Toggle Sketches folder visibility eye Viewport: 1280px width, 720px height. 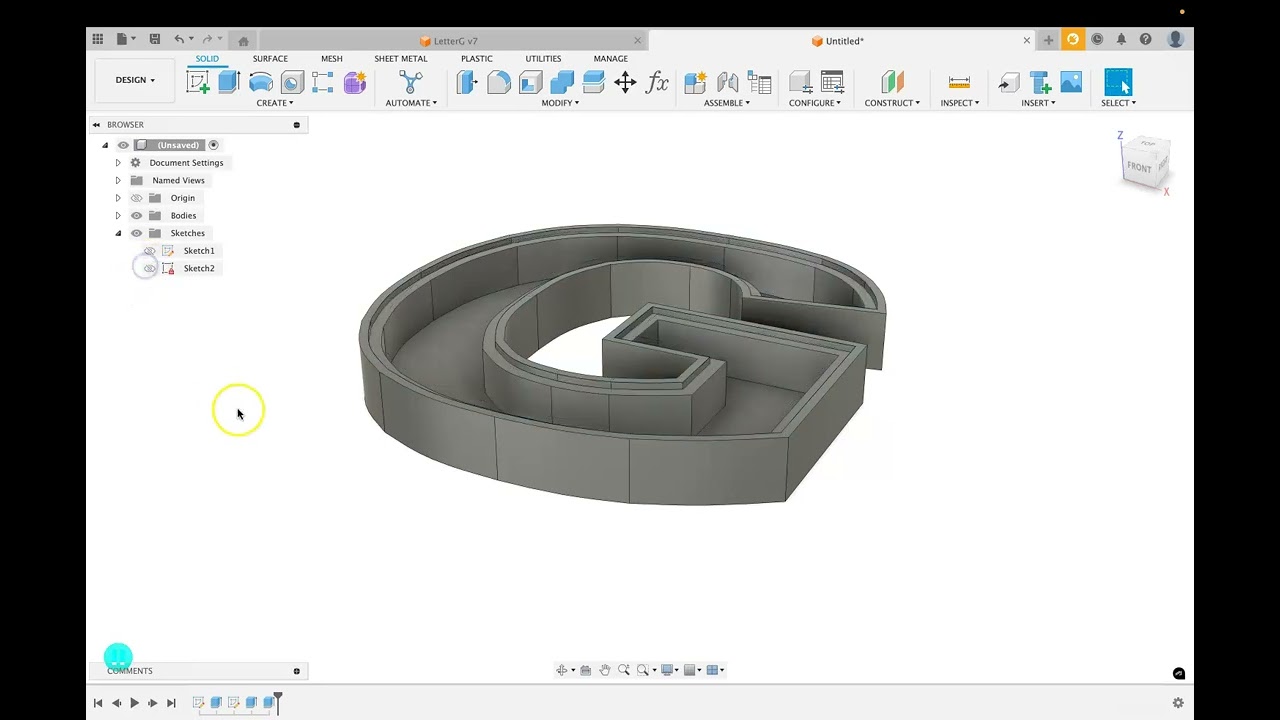coord(137,233)
